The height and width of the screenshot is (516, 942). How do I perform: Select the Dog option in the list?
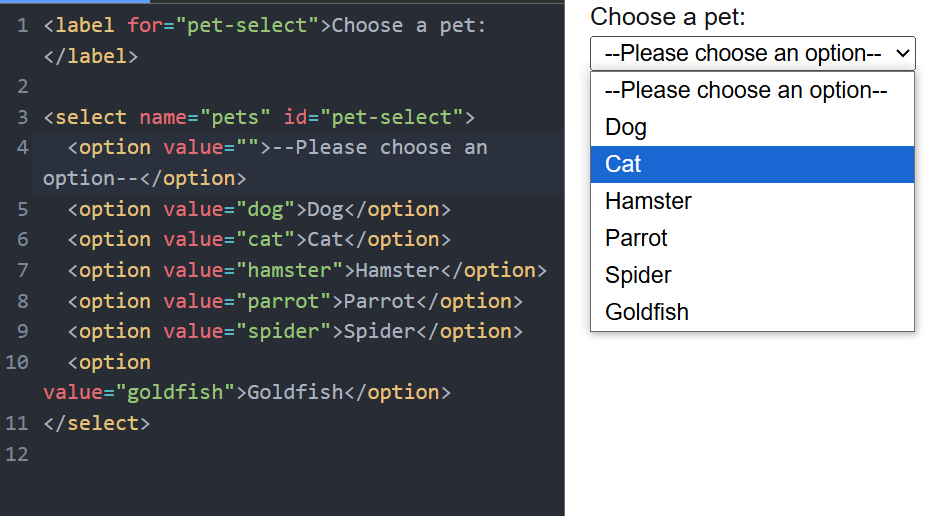pos(626,127)
